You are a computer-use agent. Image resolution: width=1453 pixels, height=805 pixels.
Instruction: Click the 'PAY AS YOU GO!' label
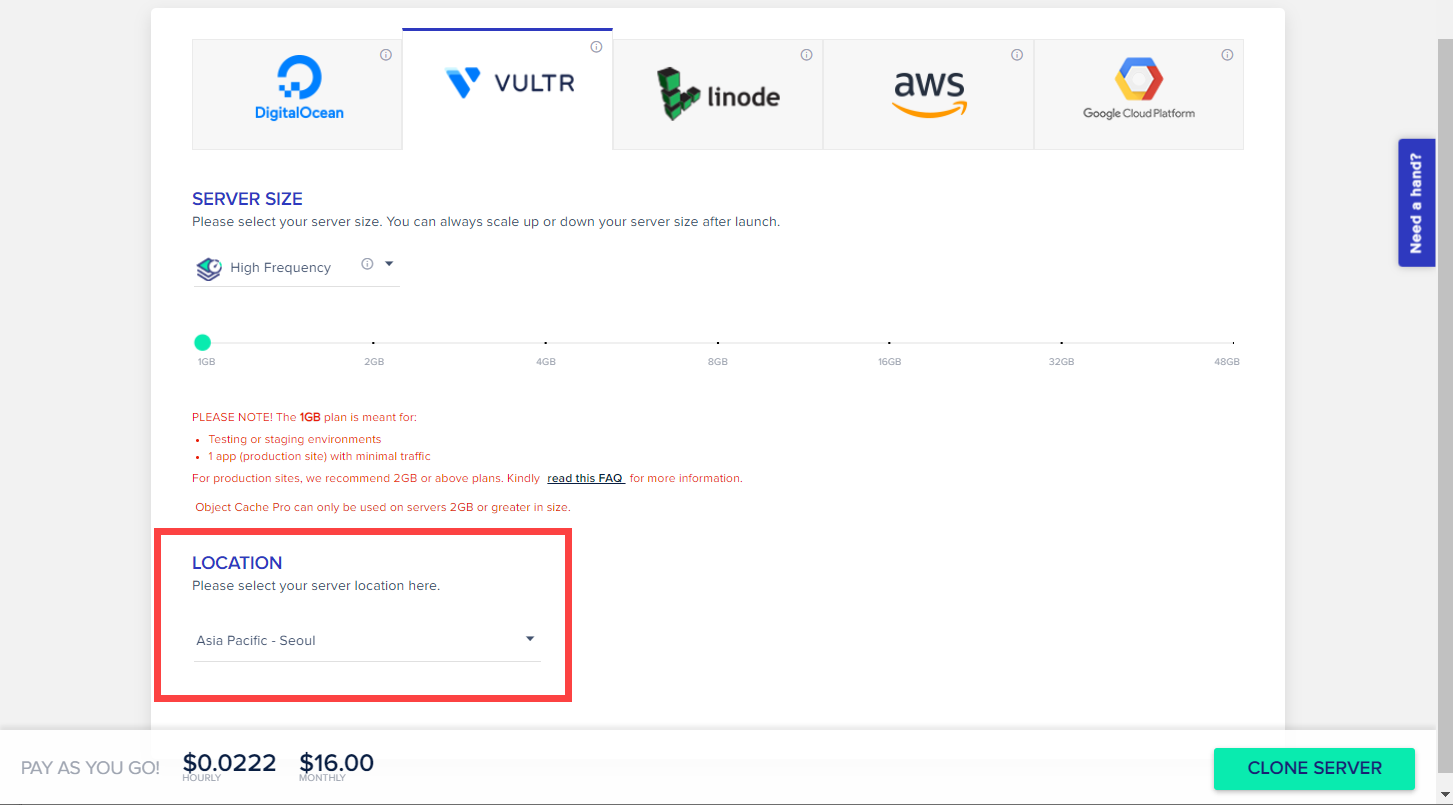point(90,768)
